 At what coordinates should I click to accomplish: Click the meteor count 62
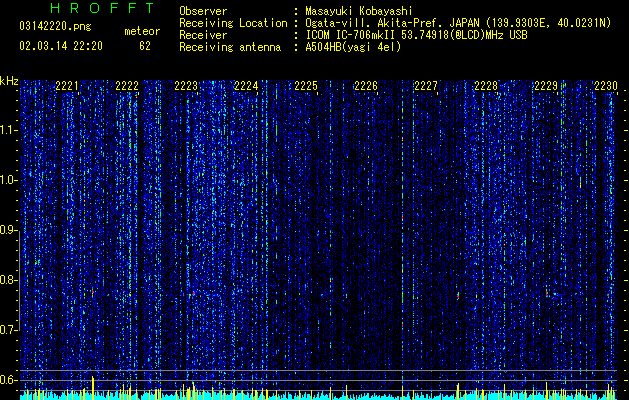(145, 46)
